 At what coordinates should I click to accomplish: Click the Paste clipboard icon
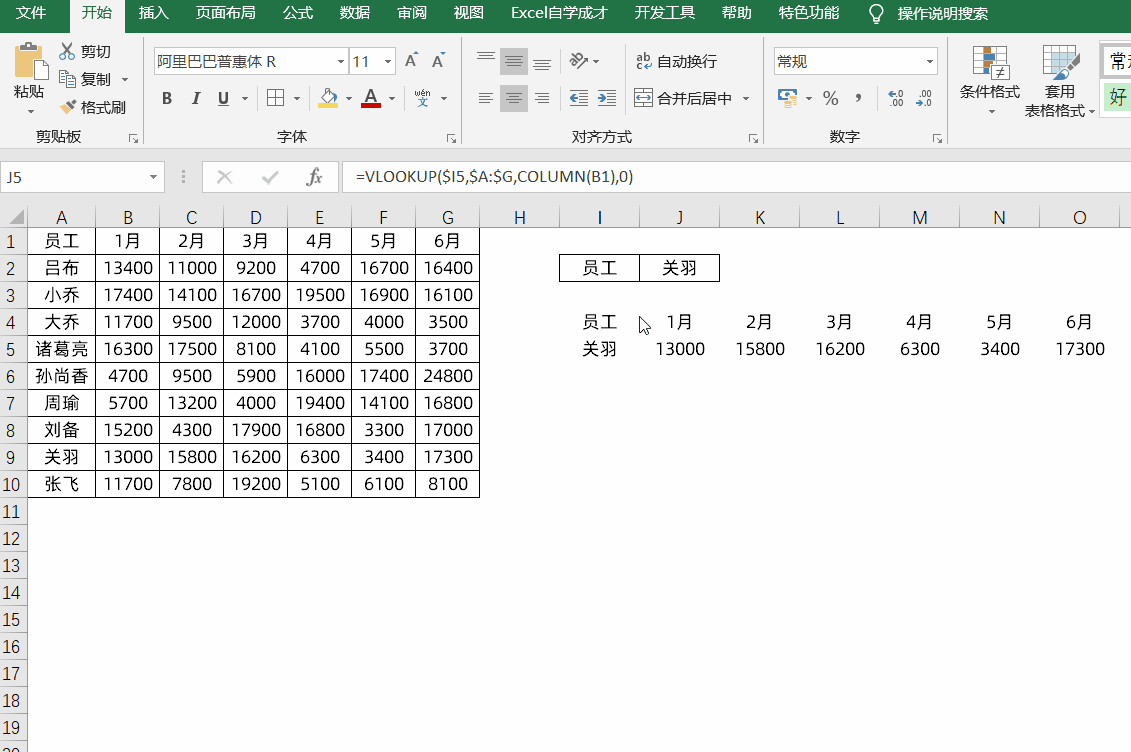pos(29,61)
